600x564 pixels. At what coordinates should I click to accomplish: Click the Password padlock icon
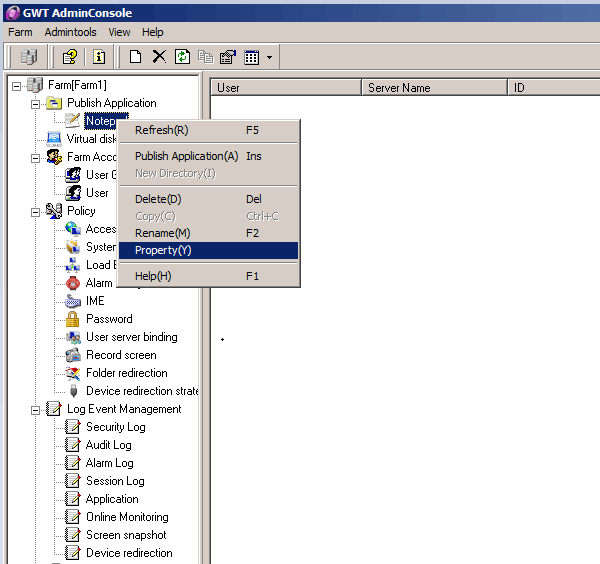click(73, 319)
